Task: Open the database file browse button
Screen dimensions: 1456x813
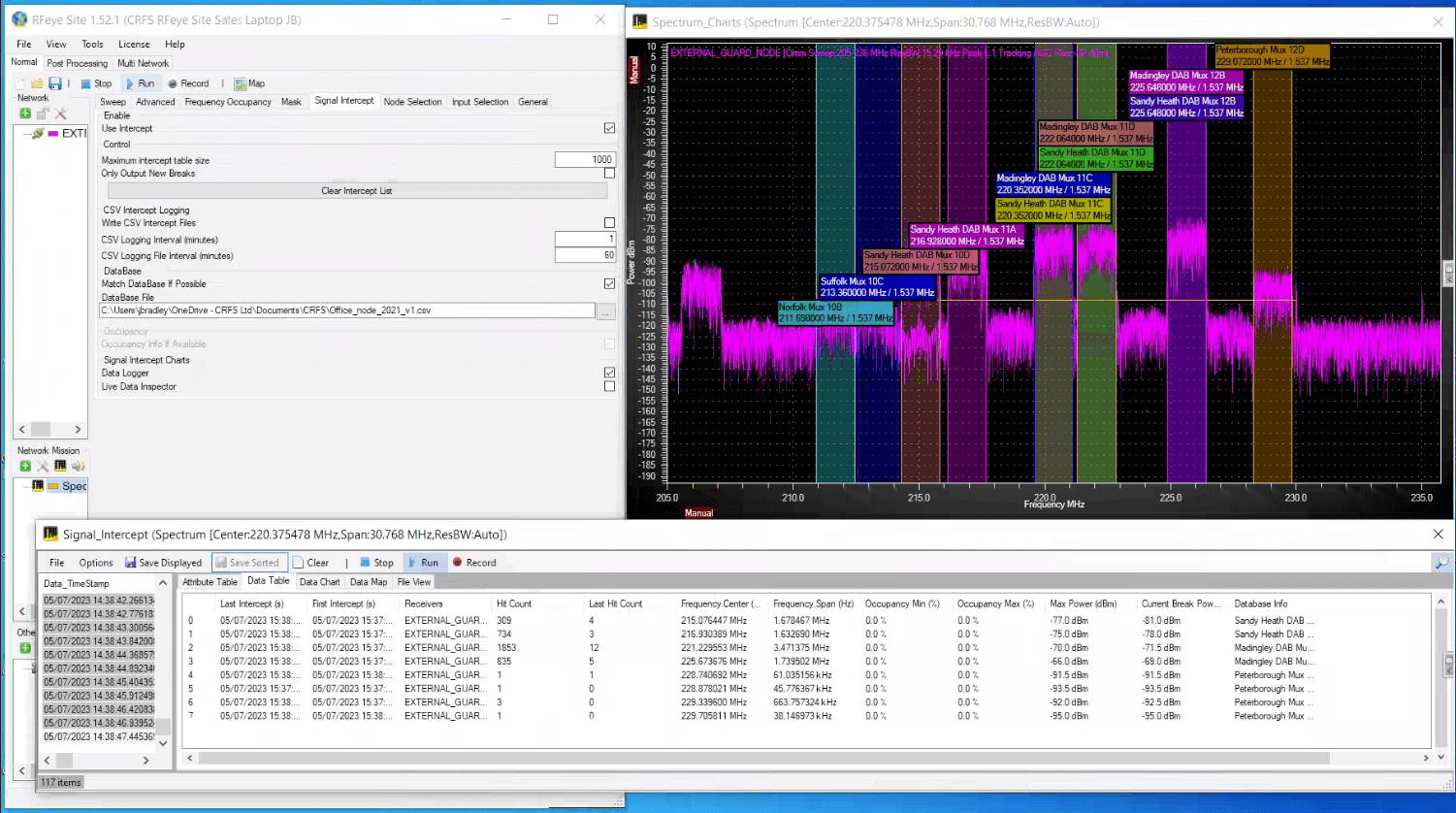Action: point(605,311)
